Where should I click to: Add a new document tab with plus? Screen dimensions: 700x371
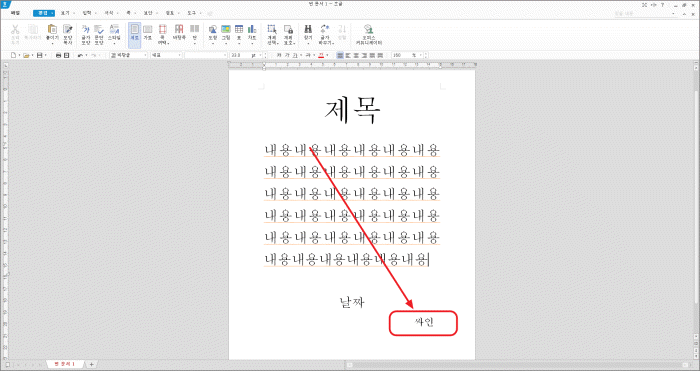click(x=92, y=364)
